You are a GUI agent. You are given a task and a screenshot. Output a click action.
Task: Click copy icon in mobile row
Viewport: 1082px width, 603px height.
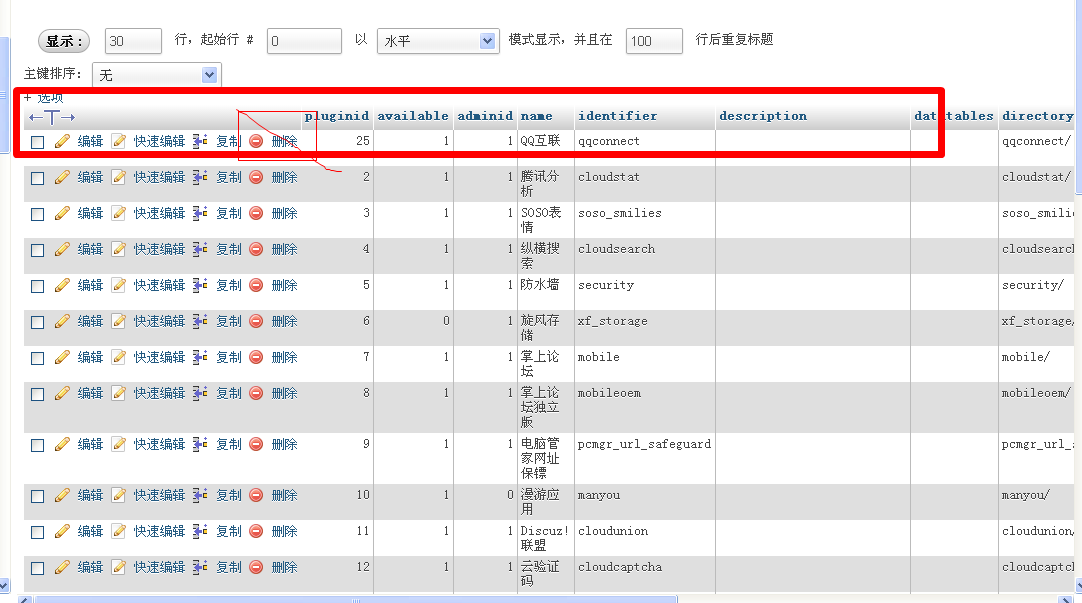(x=200, y=357)
